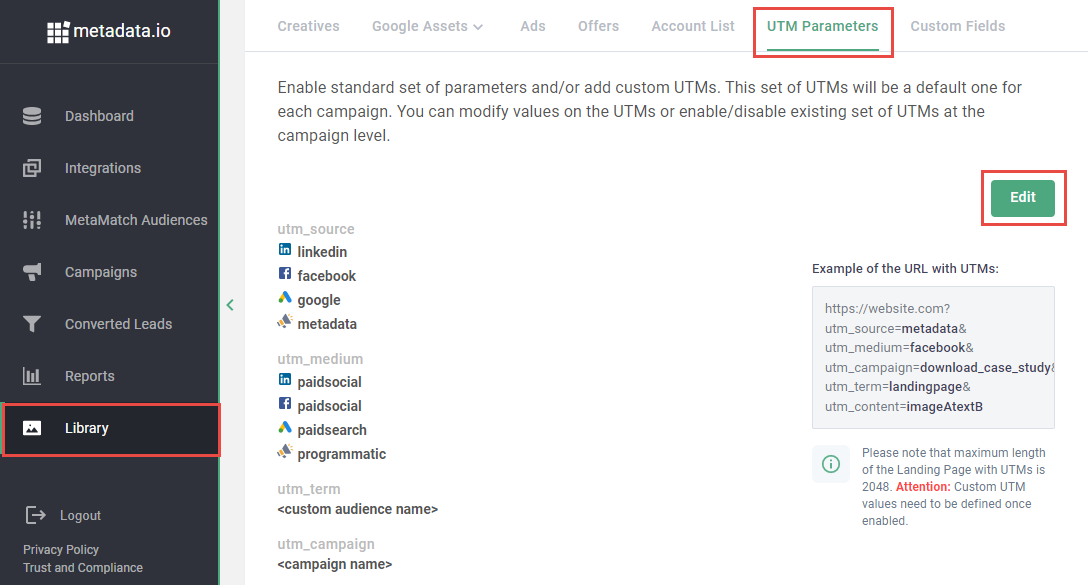1088x585 pixels.
Task: Collapse the sidebar with the chevron
Action: [x=231, y=304]
